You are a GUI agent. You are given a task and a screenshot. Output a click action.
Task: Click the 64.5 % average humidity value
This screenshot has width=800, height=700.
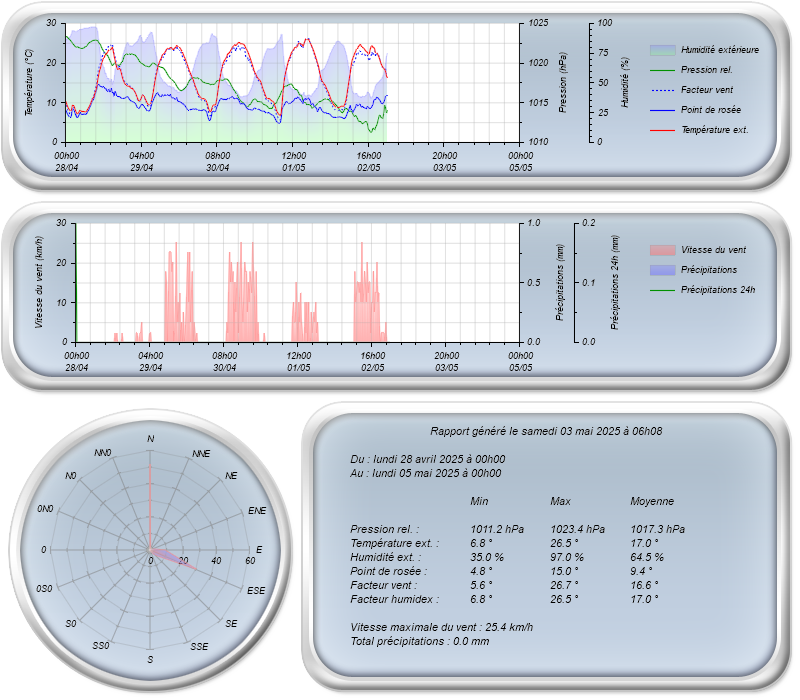coord(647,557)
